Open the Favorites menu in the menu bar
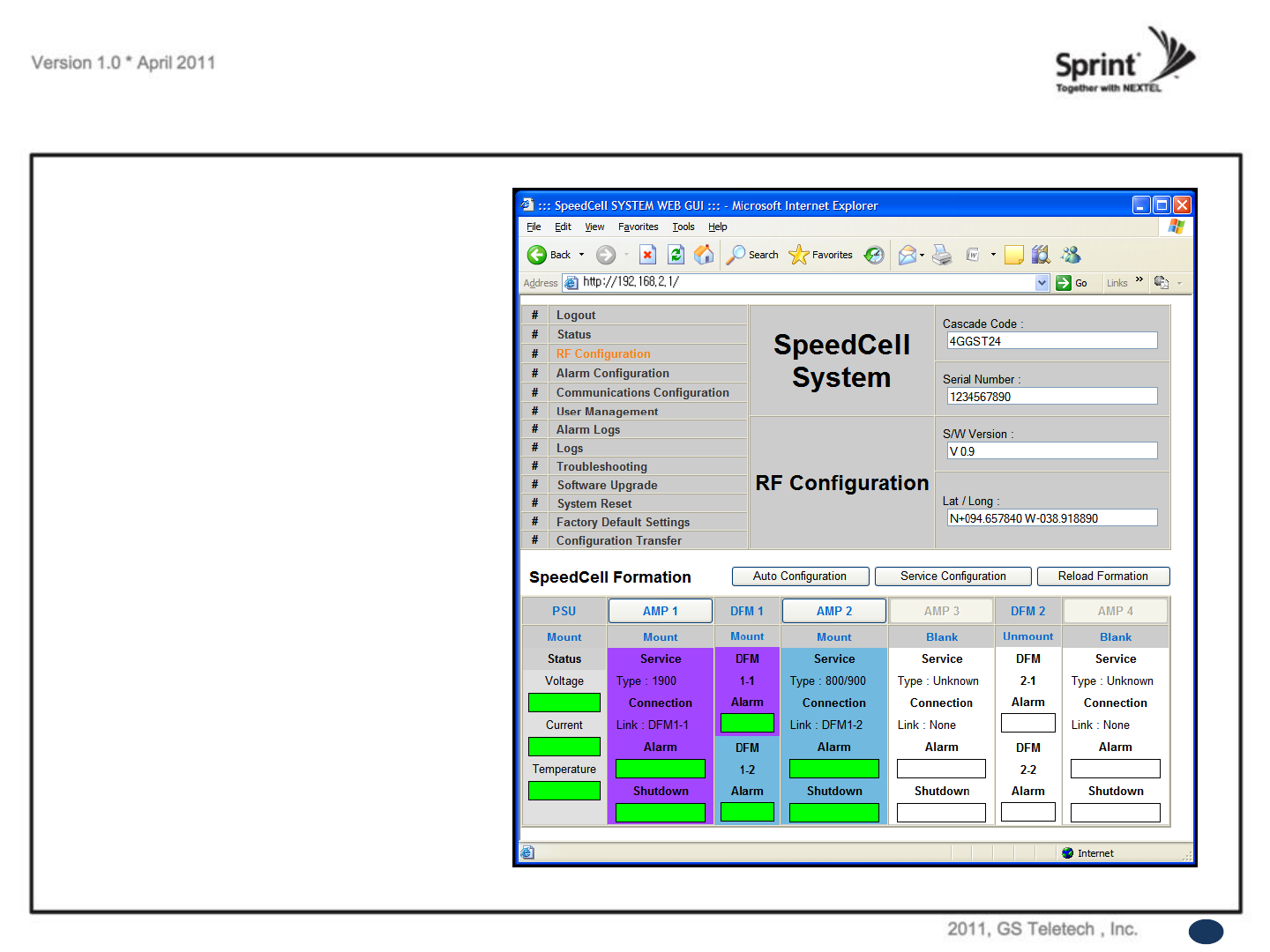 click(x=638, y=227)
